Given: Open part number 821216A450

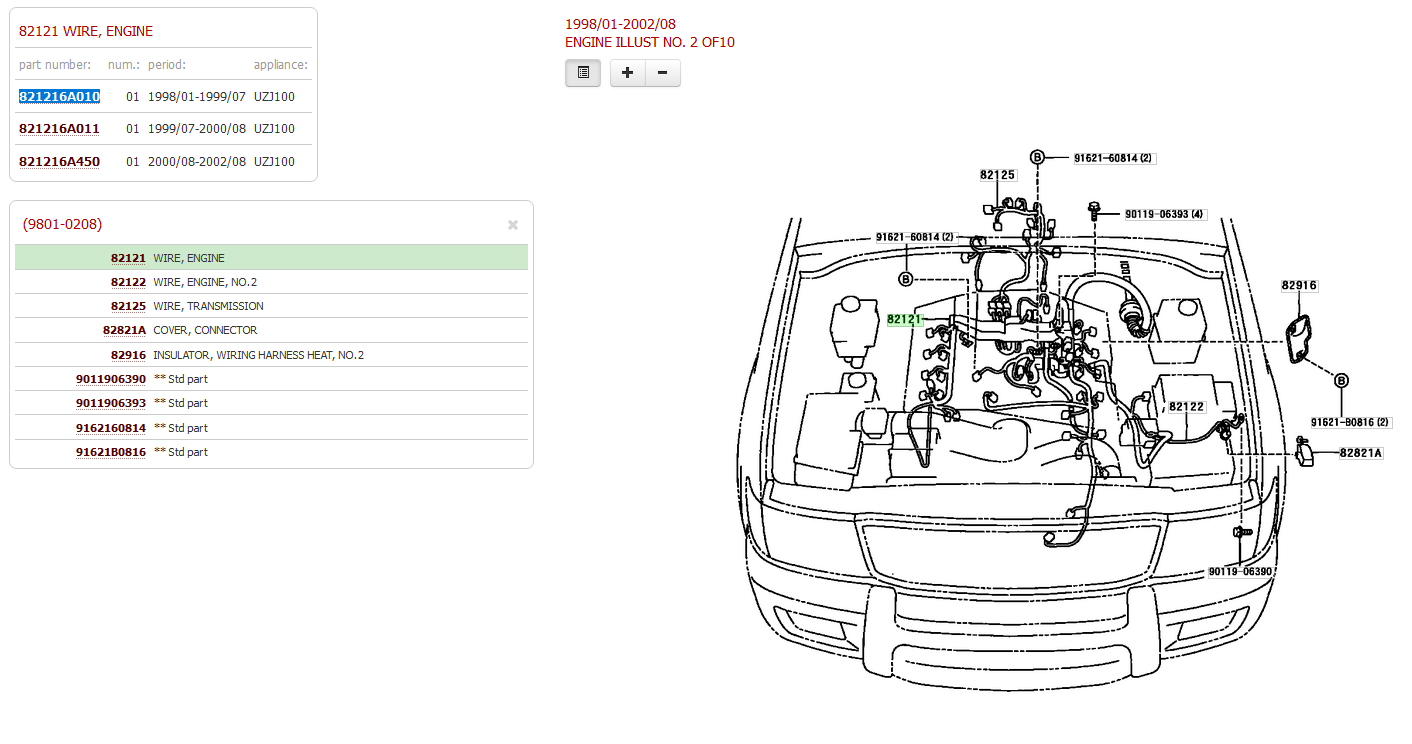Looking at the screenshot, I should [59, 162].
